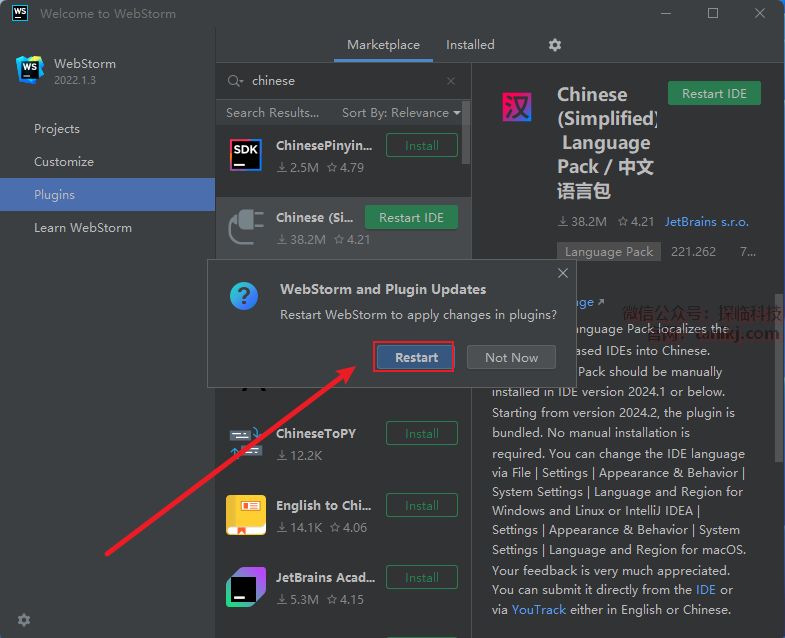Open settings gear at bottom left

click(24, 620)
